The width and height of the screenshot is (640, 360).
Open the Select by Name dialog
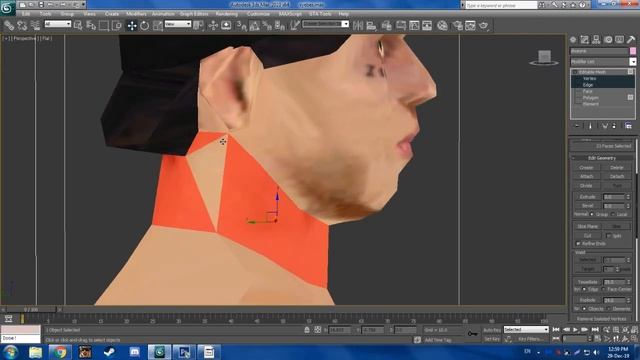91,26
